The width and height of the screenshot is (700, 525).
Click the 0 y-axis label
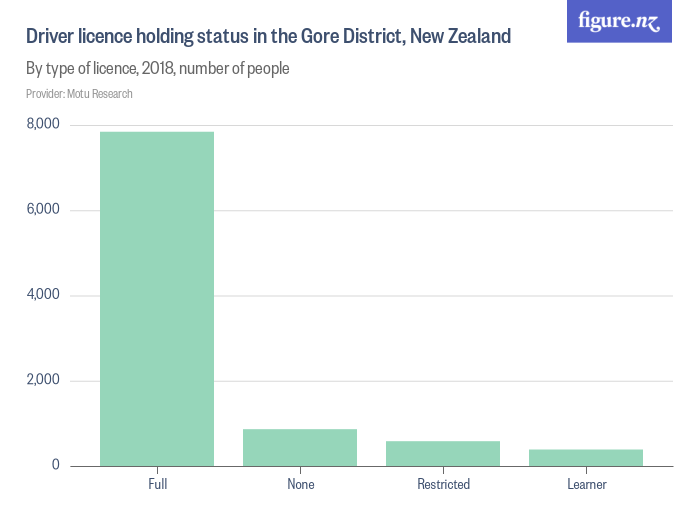(x=54, y=465)
